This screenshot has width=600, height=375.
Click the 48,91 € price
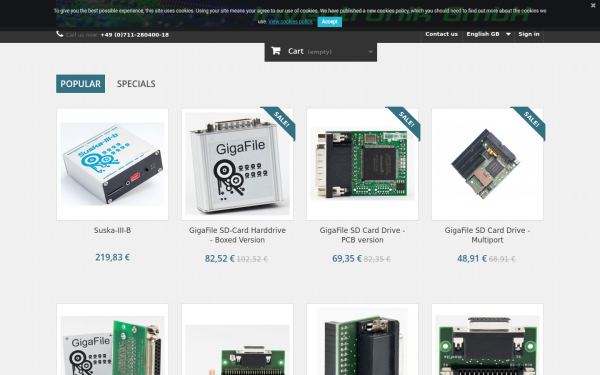click(472, 259)
